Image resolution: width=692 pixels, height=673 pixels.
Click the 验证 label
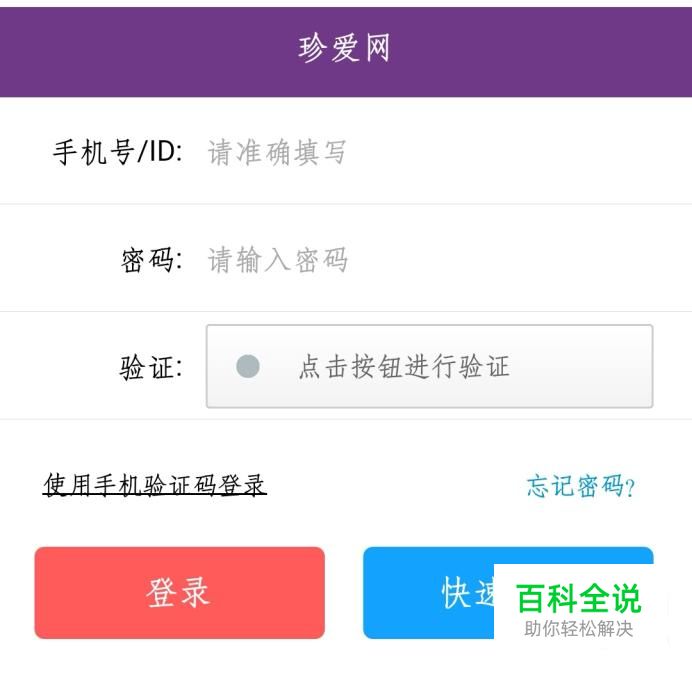(151, 367)
